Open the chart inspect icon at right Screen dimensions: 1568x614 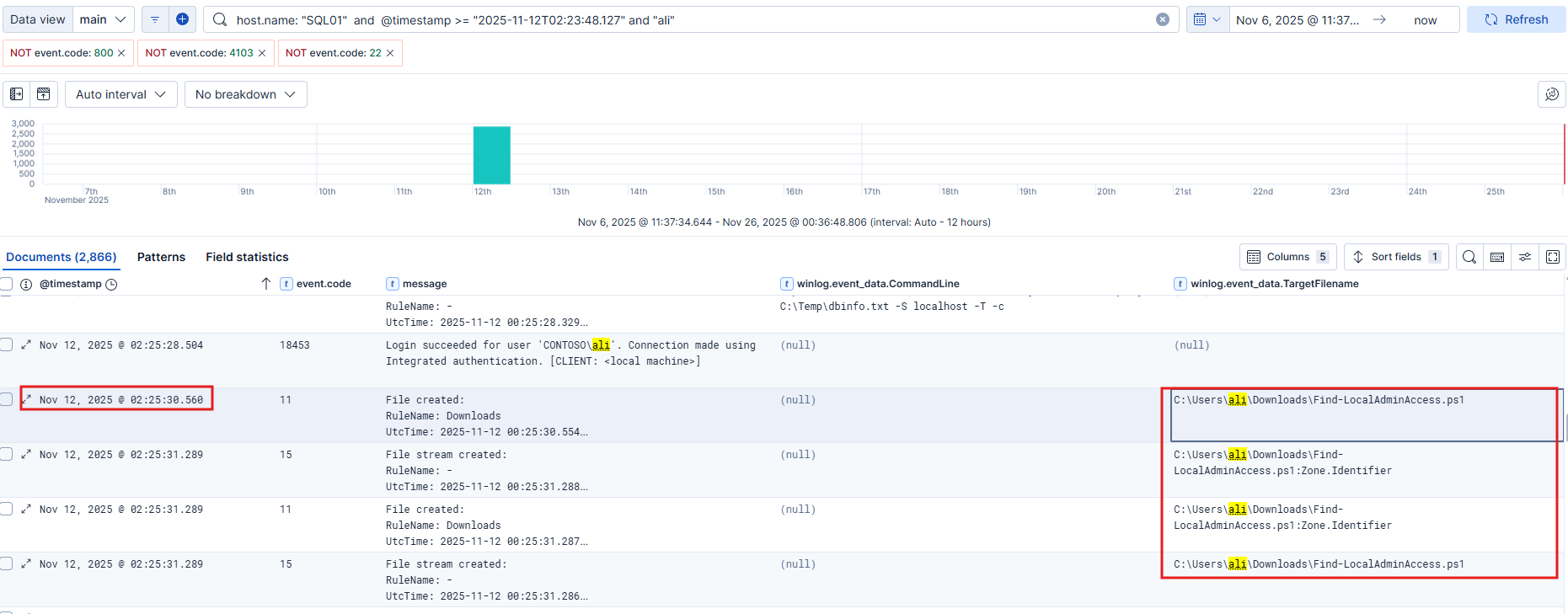[1551, 94]
